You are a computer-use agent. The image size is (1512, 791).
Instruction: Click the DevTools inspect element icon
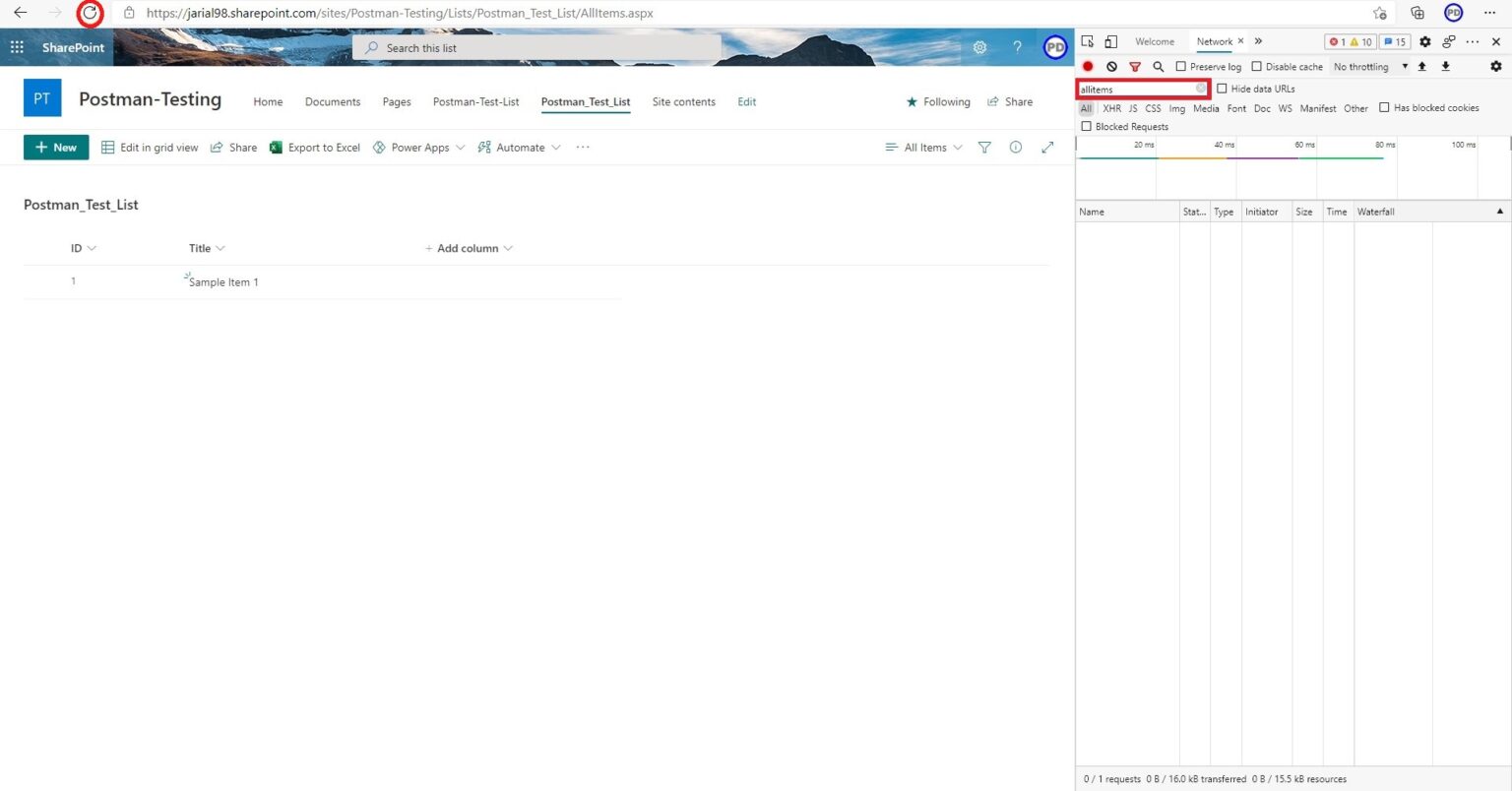pyautogui.click(x=1088, y=41)
